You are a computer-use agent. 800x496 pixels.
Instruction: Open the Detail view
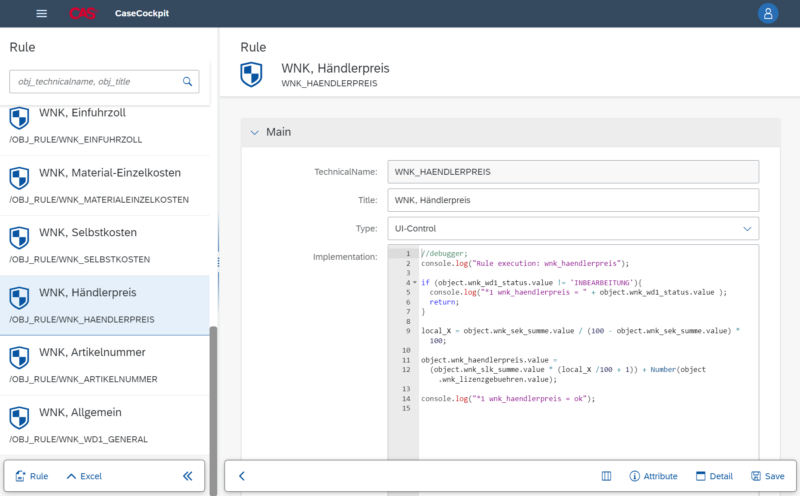714,476
